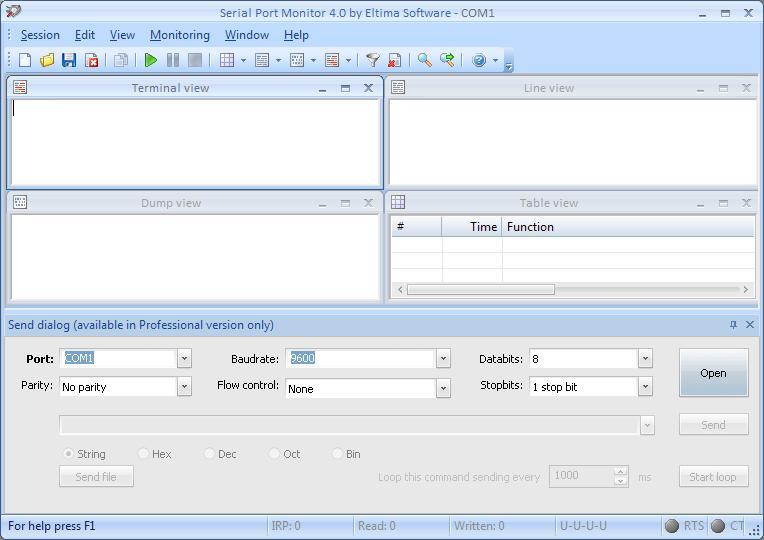Click the Table view grid toolbar icon
Screen dimensions: 764x540
[x=227, y=60]
